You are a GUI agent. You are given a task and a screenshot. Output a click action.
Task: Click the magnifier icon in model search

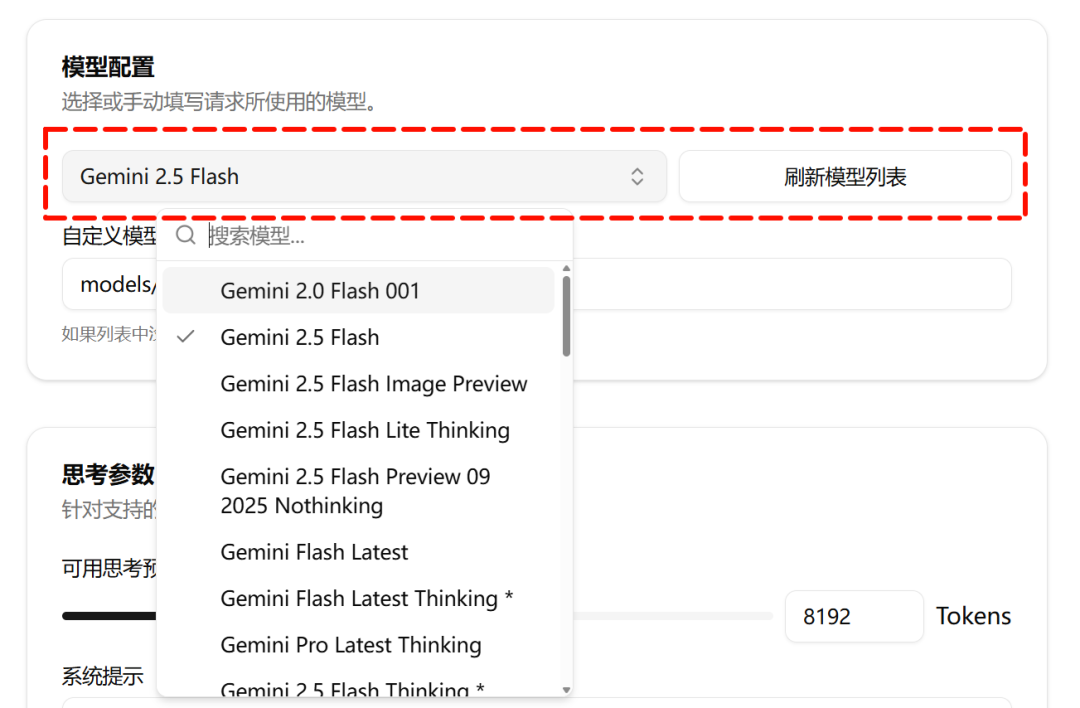pyautogui.click(x=185, y=235)
